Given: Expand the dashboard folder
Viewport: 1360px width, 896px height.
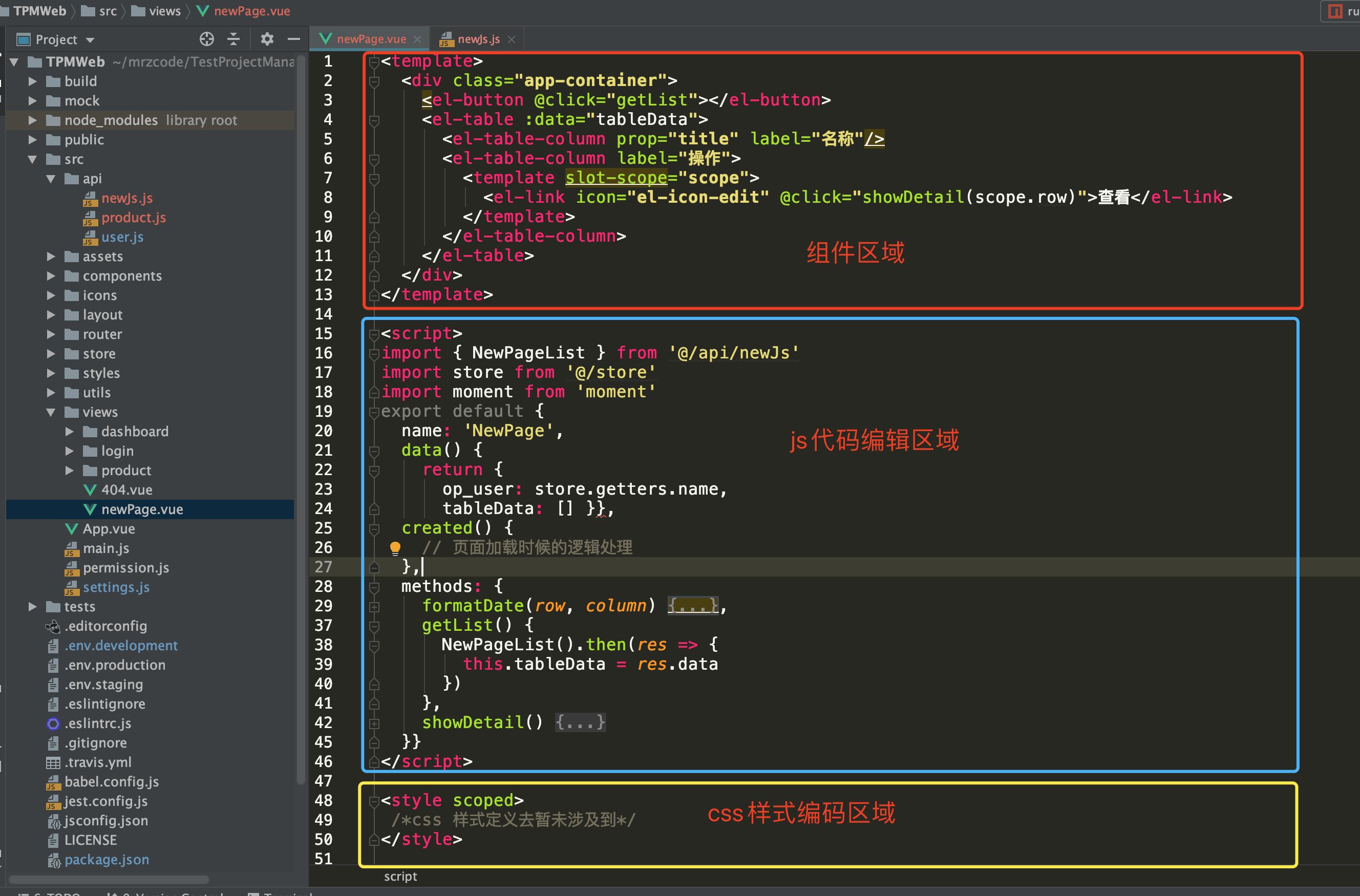Looking at the screenshot, I should [x=69, y=432].
